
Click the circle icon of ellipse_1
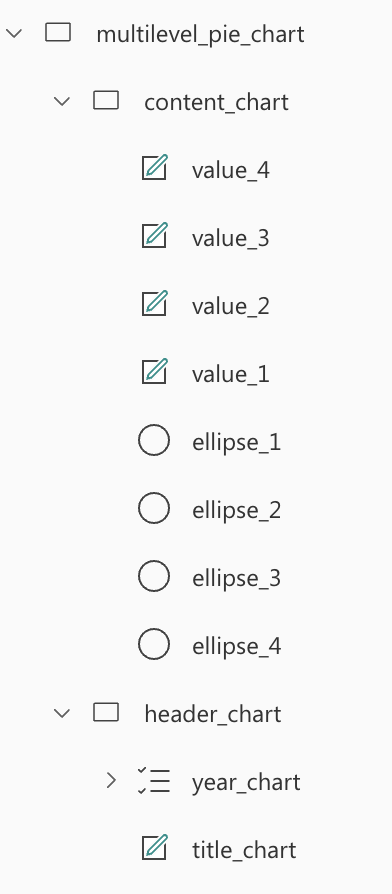(154, 440)
